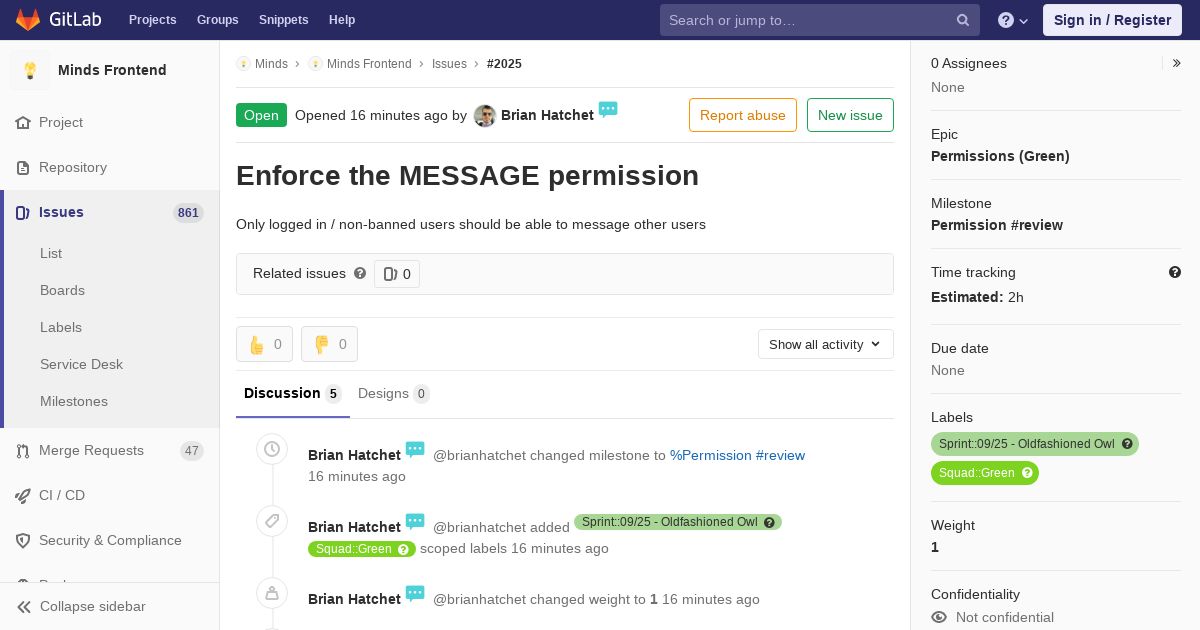Open the Projects menu
This screenshot has height=630, width=1200.
click(x=153, y=20)
